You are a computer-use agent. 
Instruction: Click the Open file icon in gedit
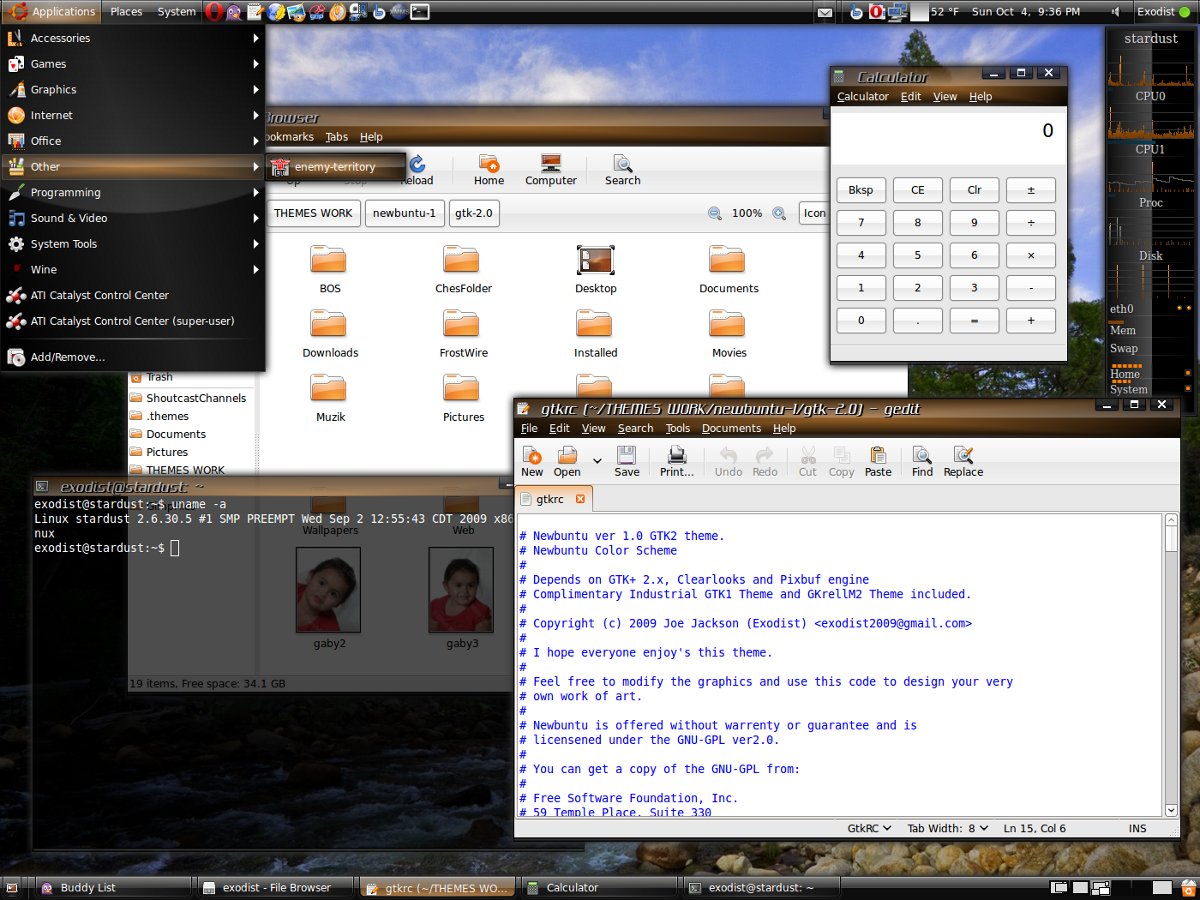point(567,462)
